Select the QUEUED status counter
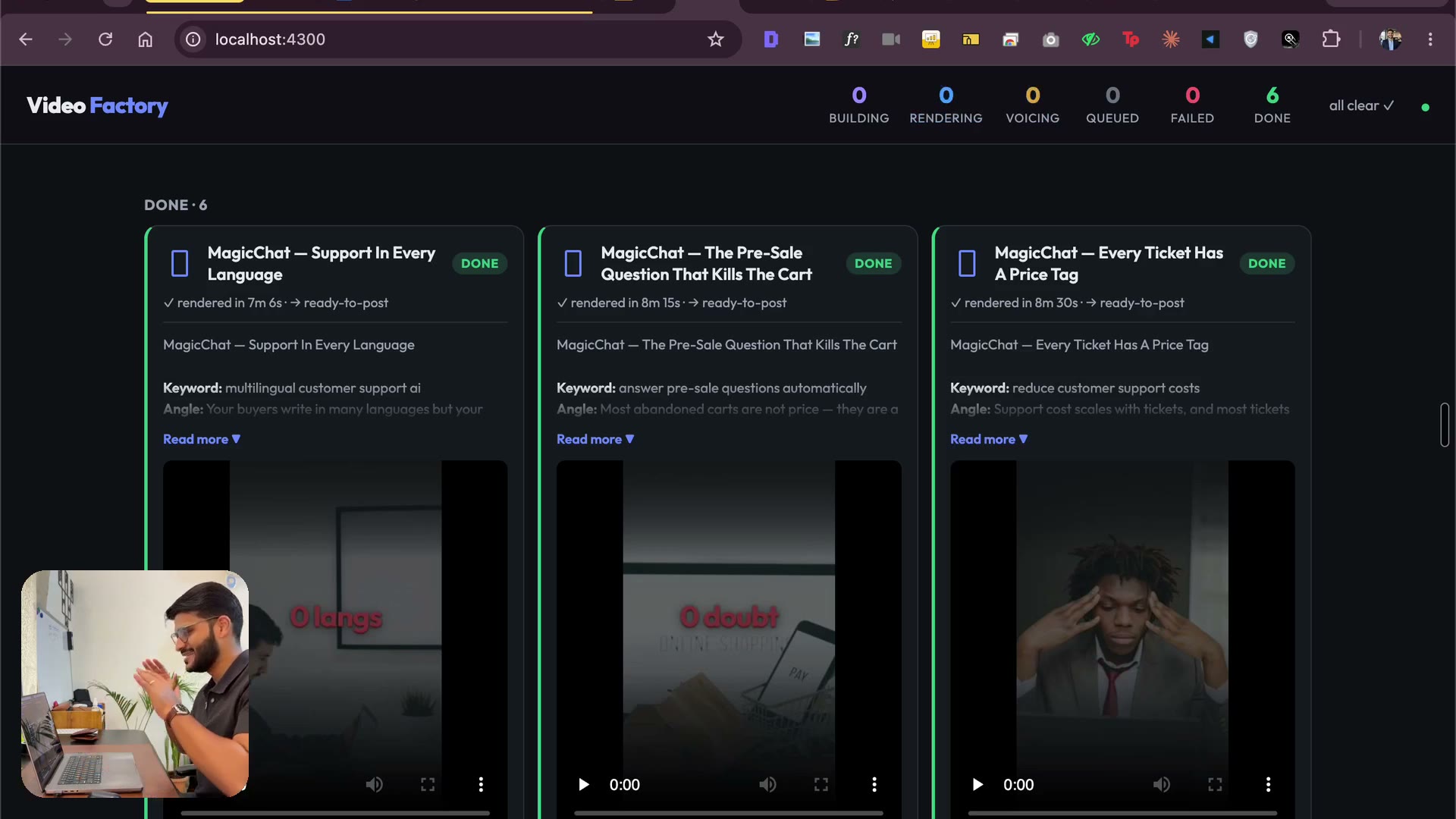Image resolution: width=1456 pixels, height=819 pixels. click(1112, 105)
